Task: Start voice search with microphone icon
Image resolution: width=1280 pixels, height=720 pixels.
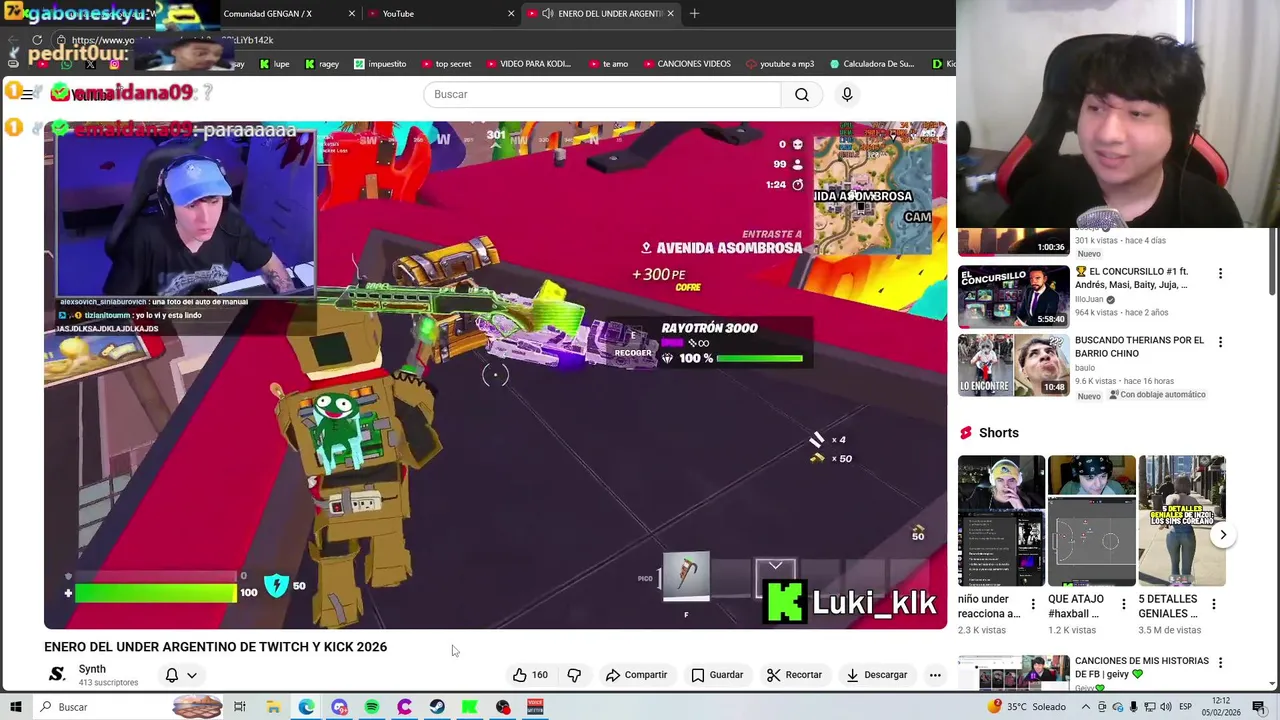Action: pos(847,94)
